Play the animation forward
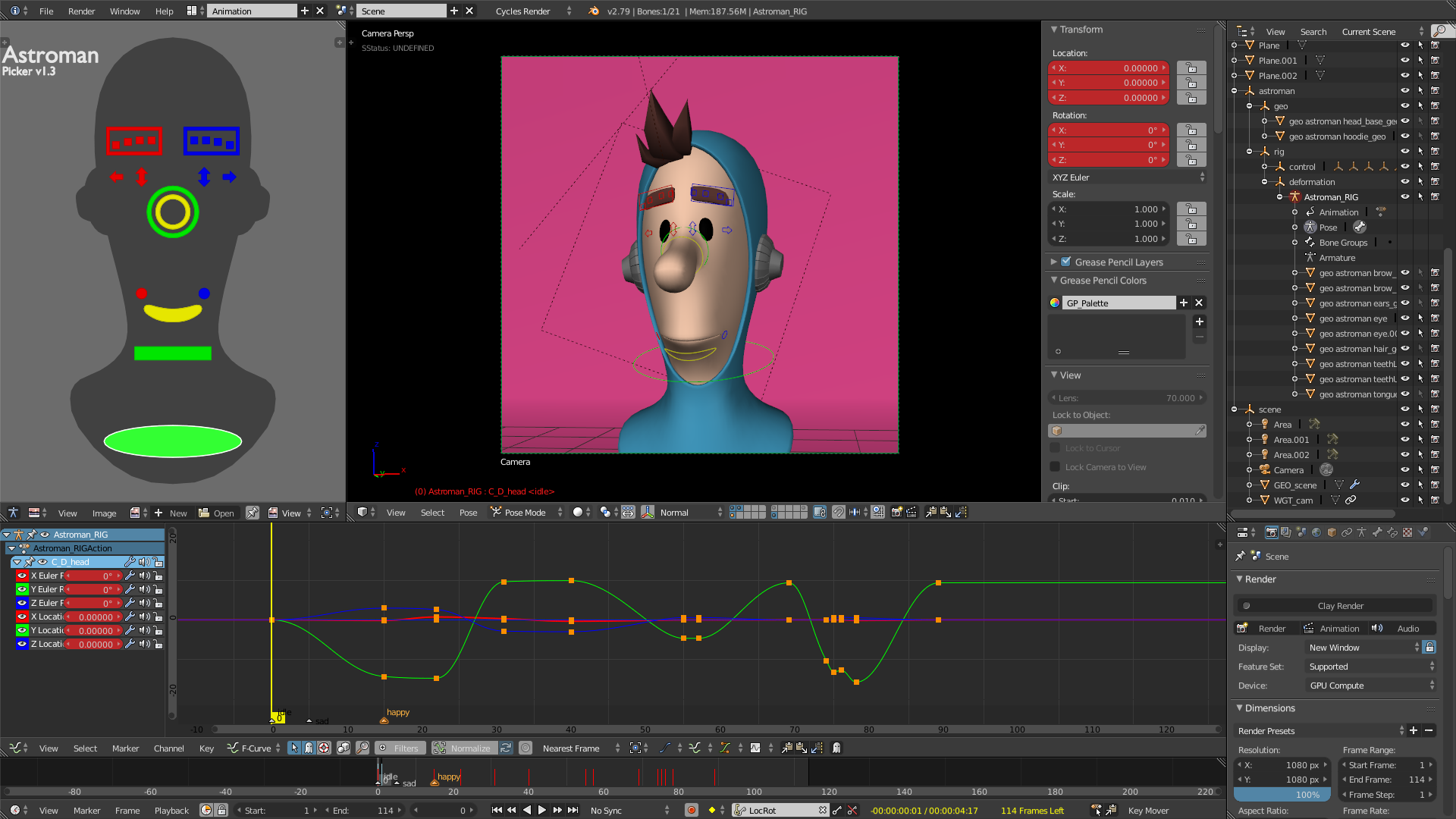Screen dimensions: 1456x819 (542, 810)
